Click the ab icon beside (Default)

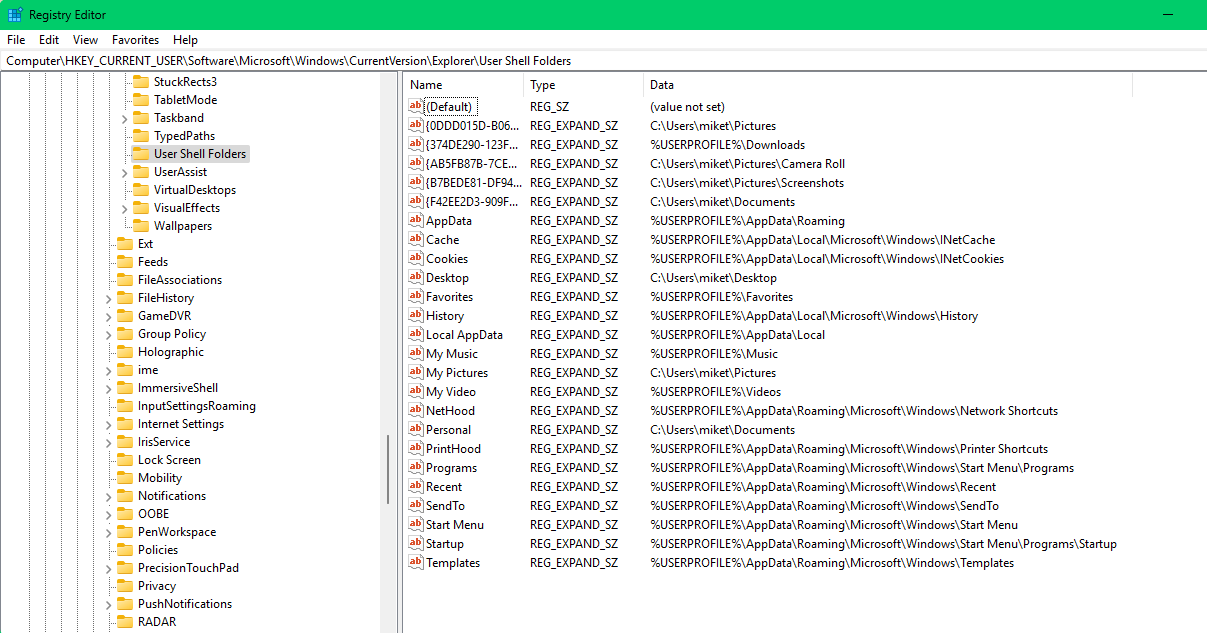(x=417, y=106)
